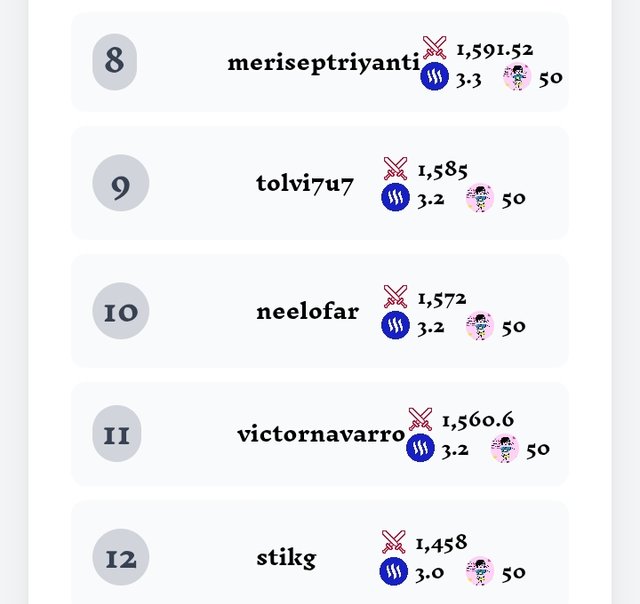Image resolution: width=640 pixels, height=604 pixels.
Task: Select player name stikg
Action: click(x=286, y=558)
